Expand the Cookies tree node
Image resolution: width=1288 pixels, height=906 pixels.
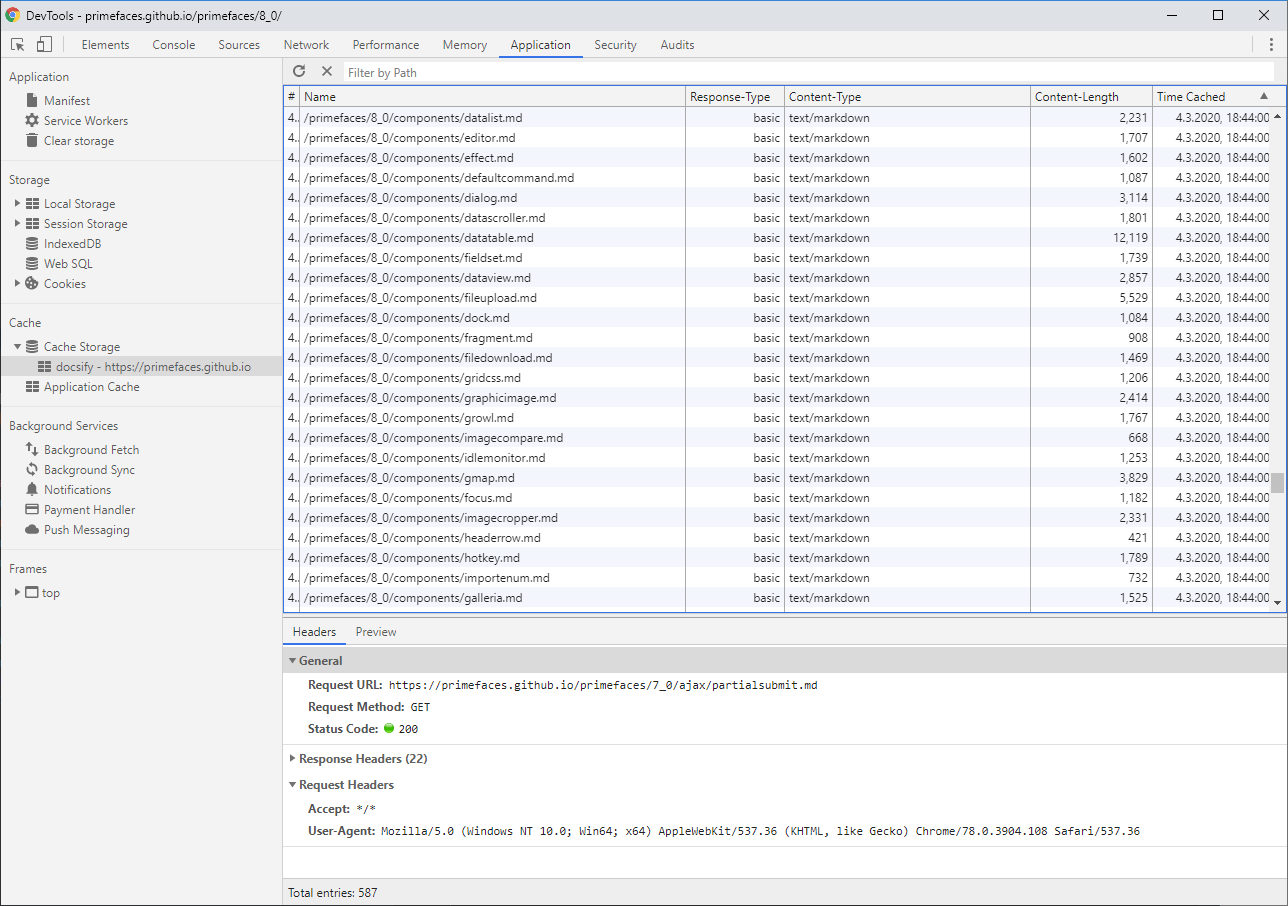17,284
